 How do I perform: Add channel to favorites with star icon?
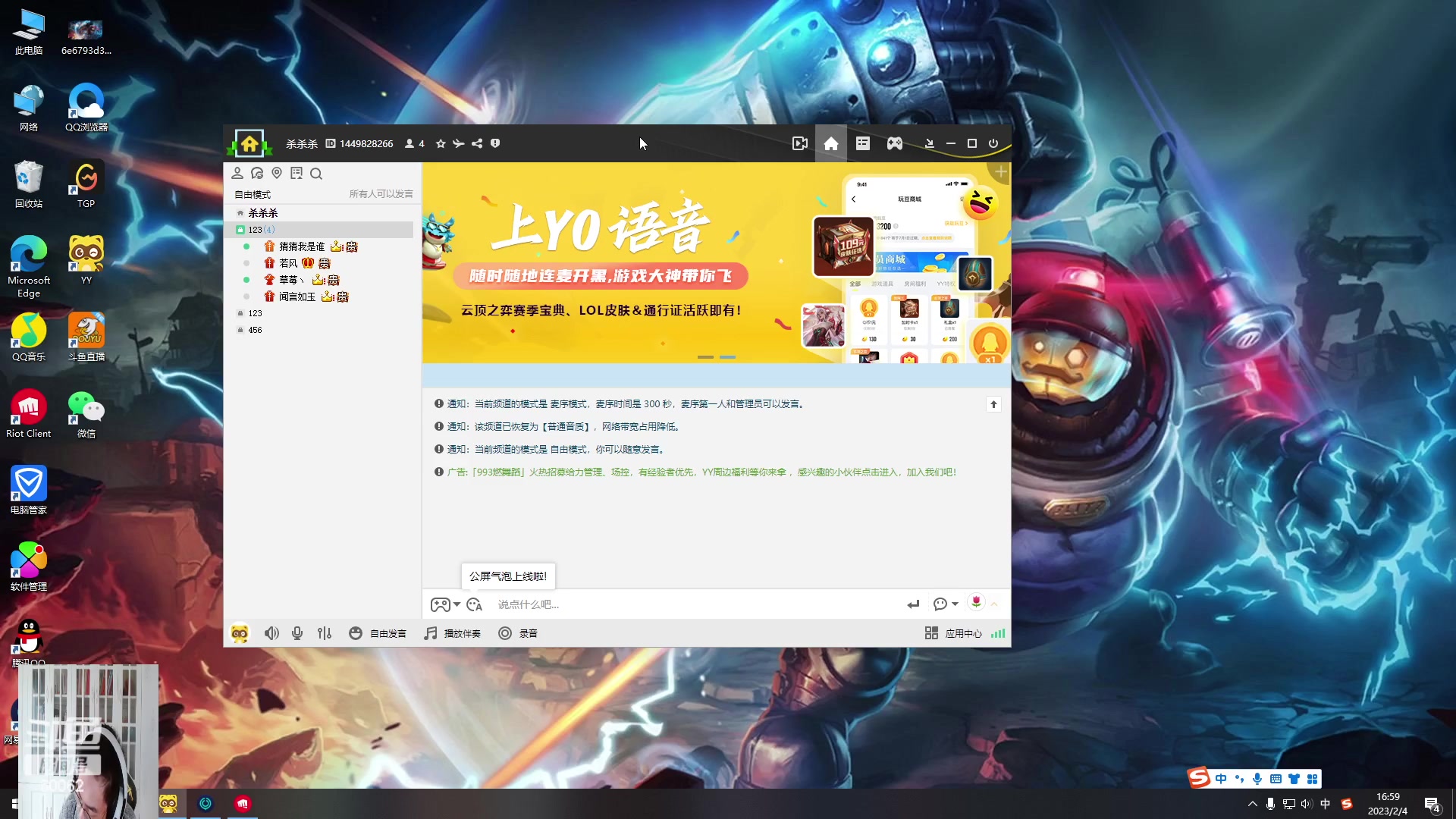pyautogui.click(x=441, y=143)
